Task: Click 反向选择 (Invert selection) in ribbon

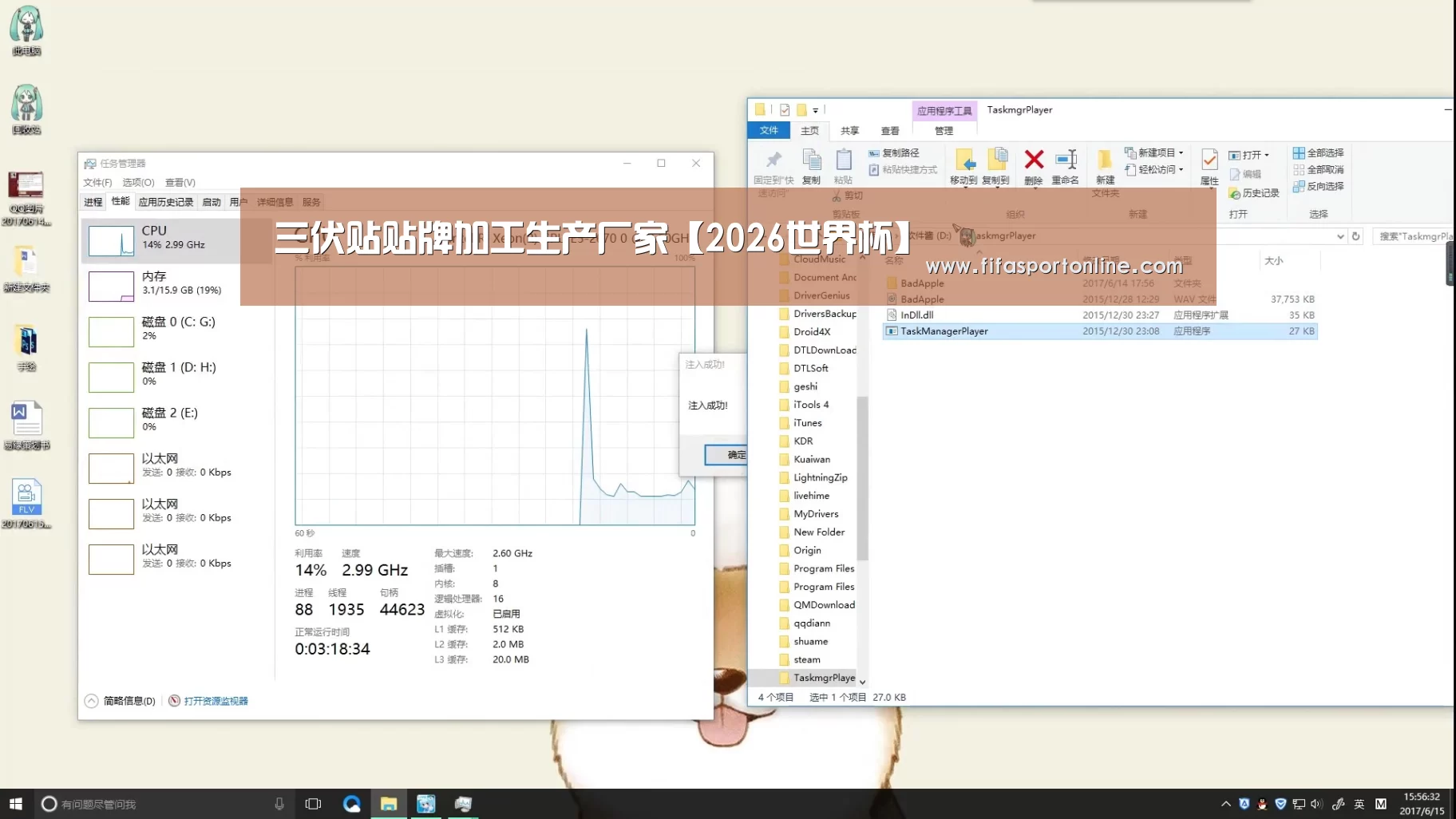Action: 1319,186
